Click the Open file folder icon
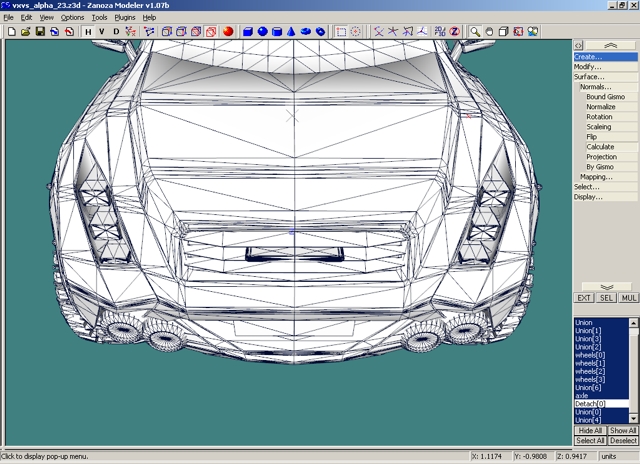The image size is (640, 464). 25,32
